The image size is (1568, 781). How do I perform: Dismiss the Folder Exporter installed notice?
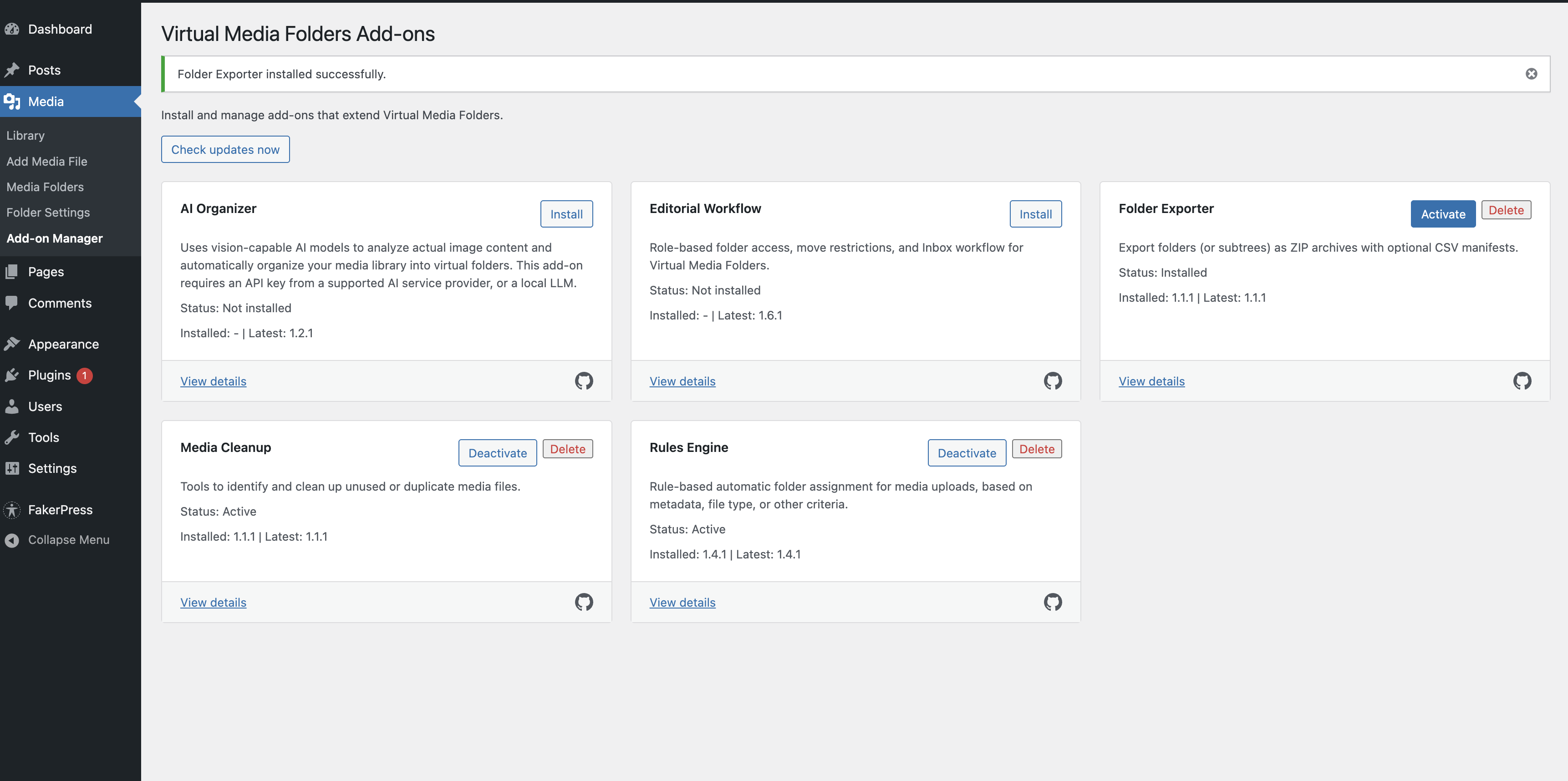pyautogui.click(x=1531, y=74)
